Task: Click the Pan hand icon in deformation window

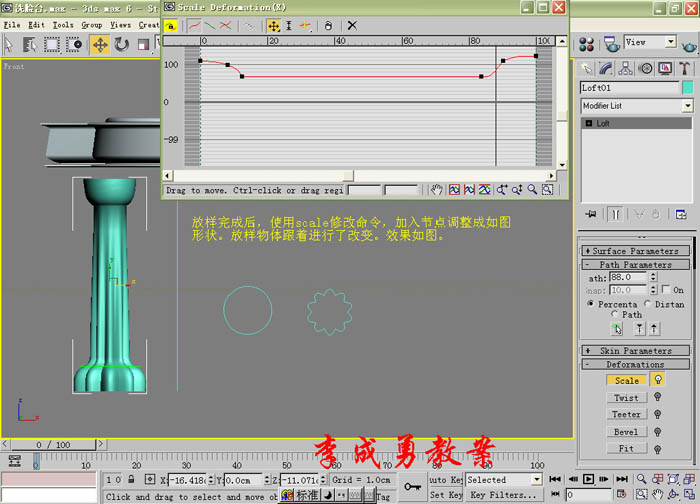Action: tap(437, 190)
